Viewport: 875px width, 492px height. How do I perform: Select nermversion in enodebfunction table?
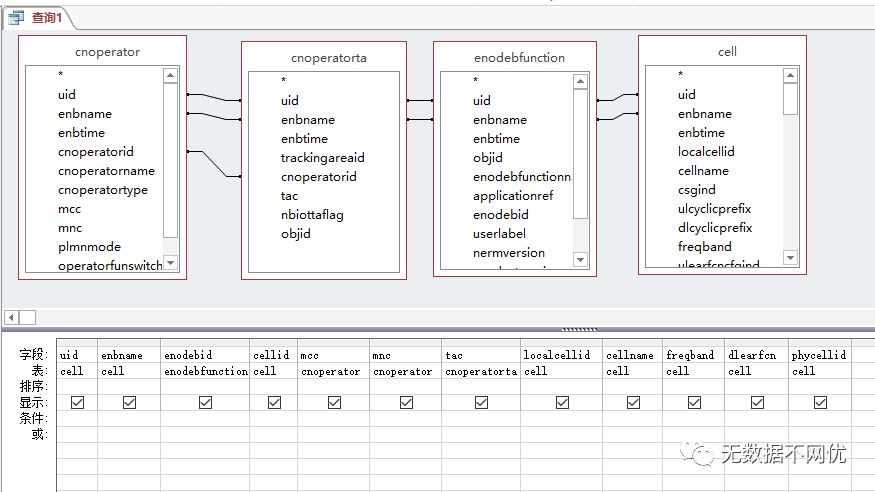point(508,253)
